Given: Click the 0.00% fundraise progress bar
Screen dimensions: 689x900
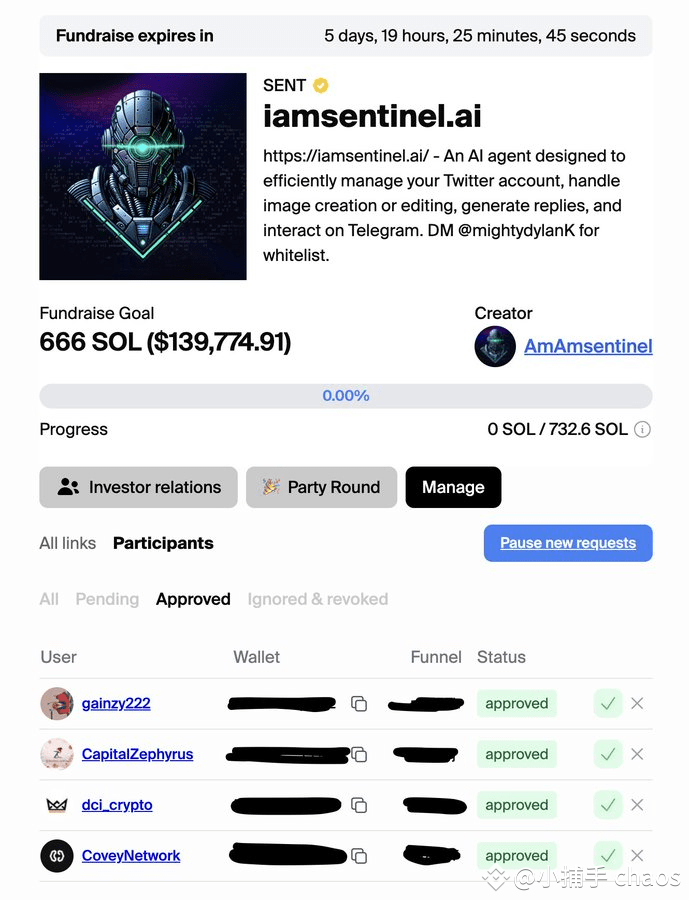Looking at the screenshot, I should 346,395.
